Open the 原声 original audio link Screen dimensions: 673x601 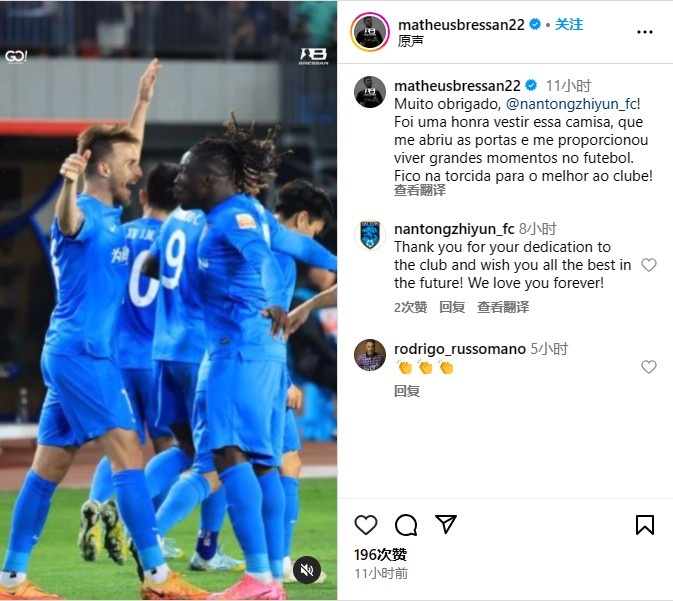[x=411, y=41]
